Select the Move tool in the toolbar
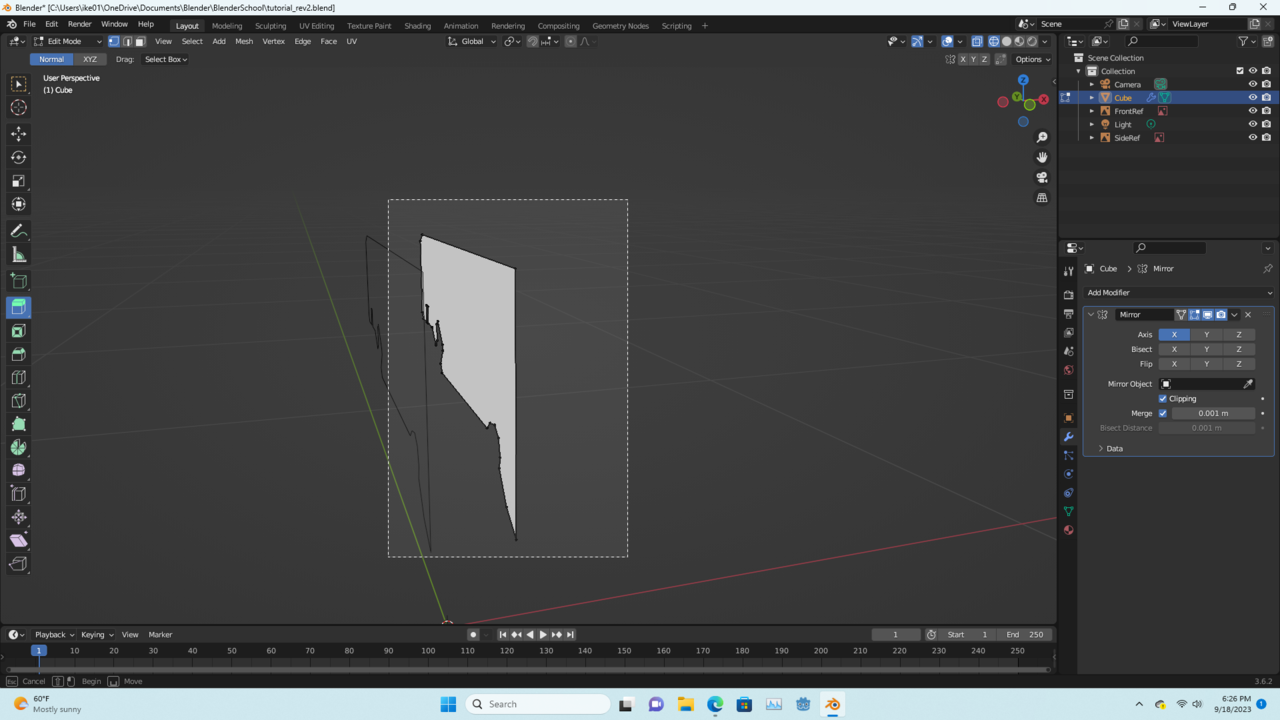This screenshot has width=1280, height=720. (18, 133)
